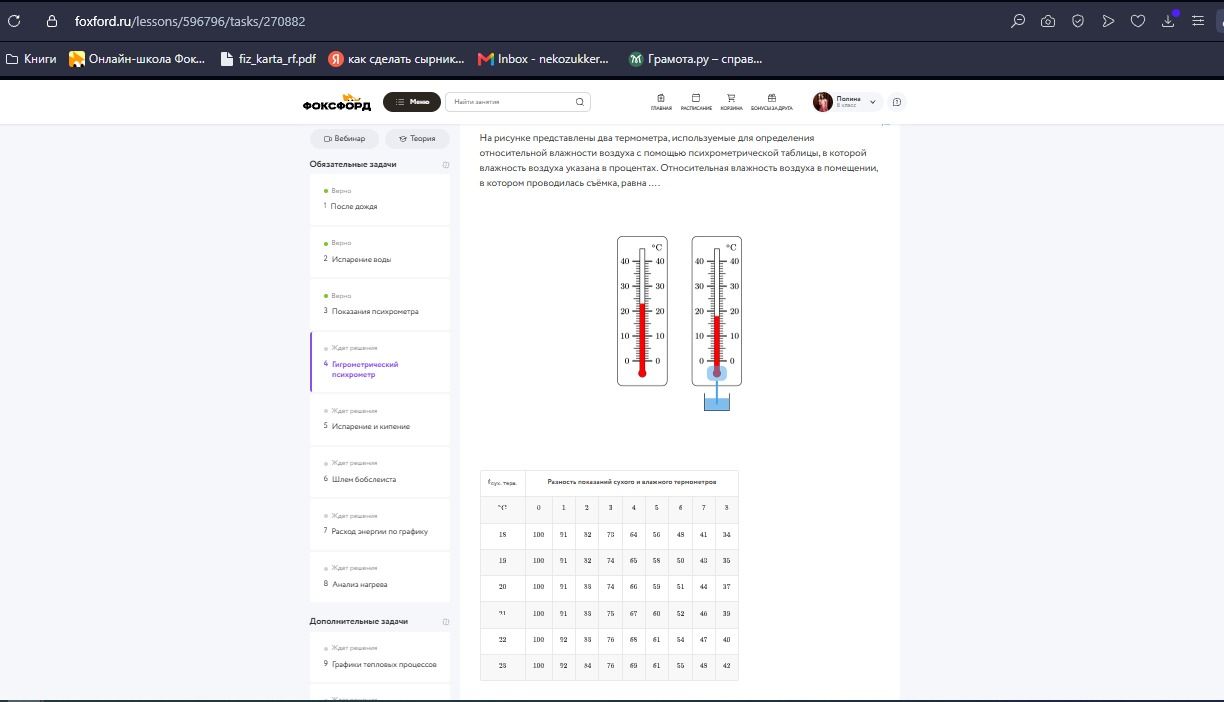Select task 9 Графики тепловых процессов

380,657
